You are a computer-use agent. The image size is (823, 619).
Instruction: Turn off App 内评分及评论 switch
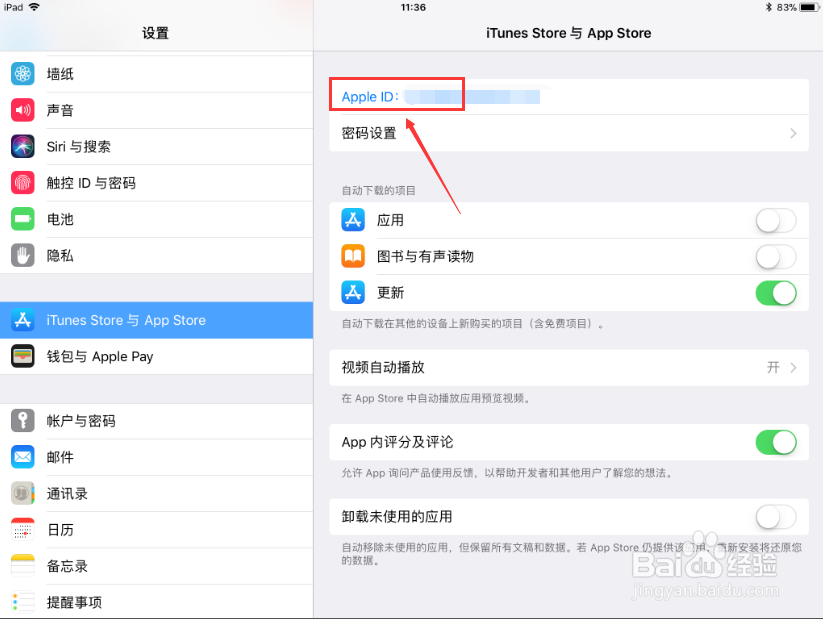pyautogui.click(x=776, y=442)
